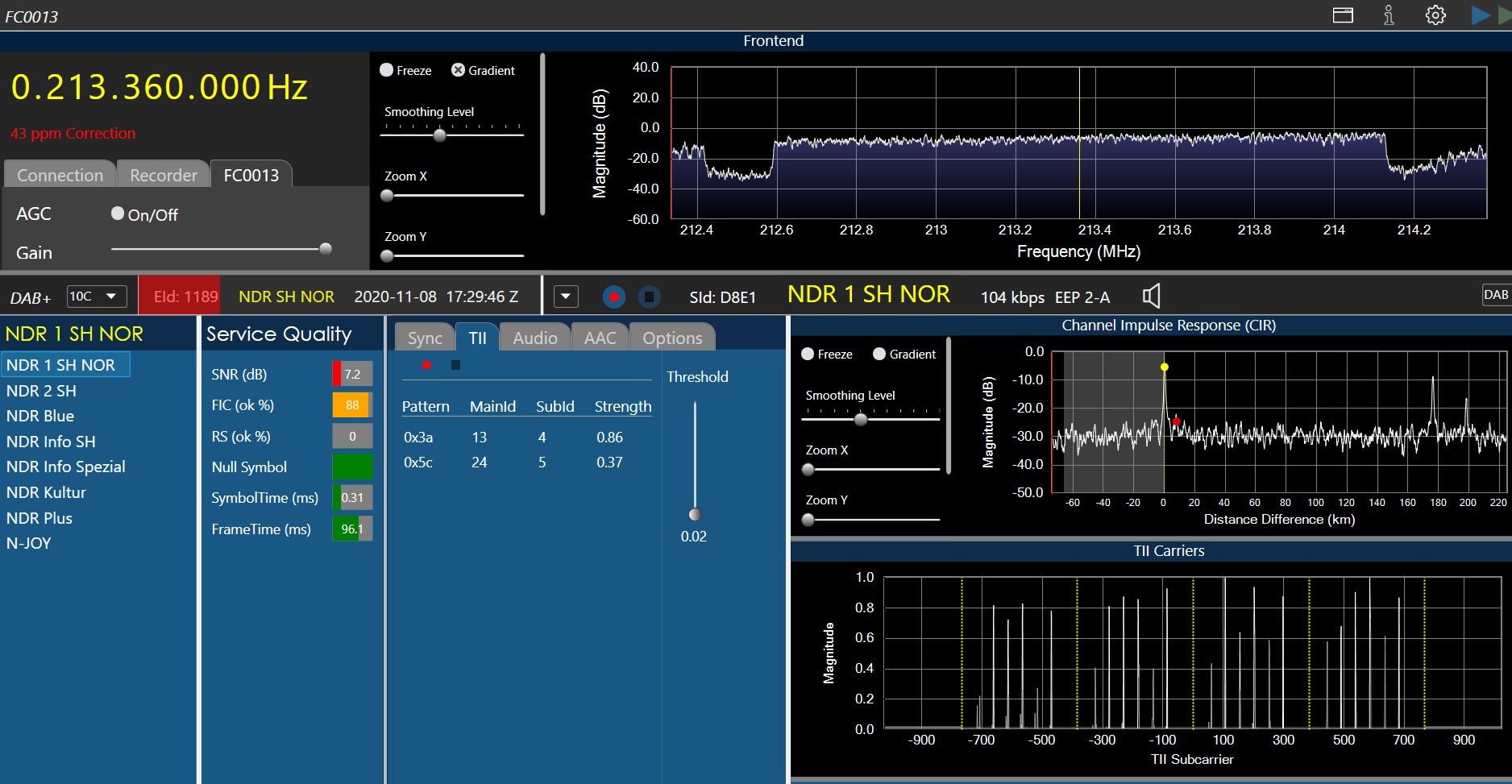Screen dimensions: 1512x784
Task: Start audio recording with the red record button
Action: coord(614,297)
